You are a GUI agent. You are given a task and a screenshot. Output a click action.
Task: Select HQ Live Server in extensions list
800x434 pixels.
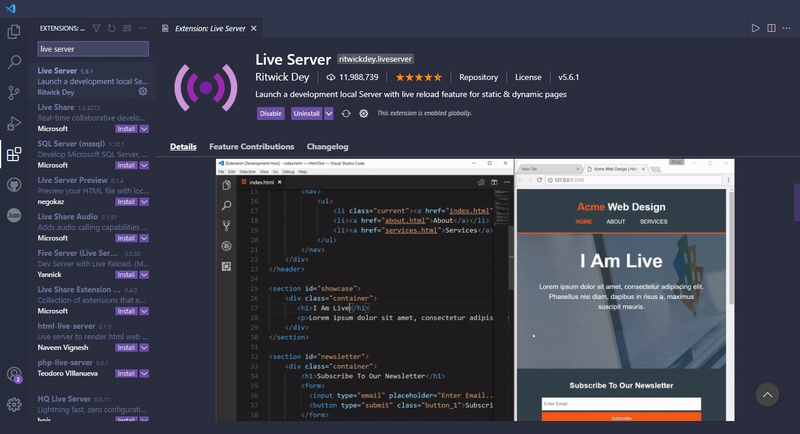point(92,408)
